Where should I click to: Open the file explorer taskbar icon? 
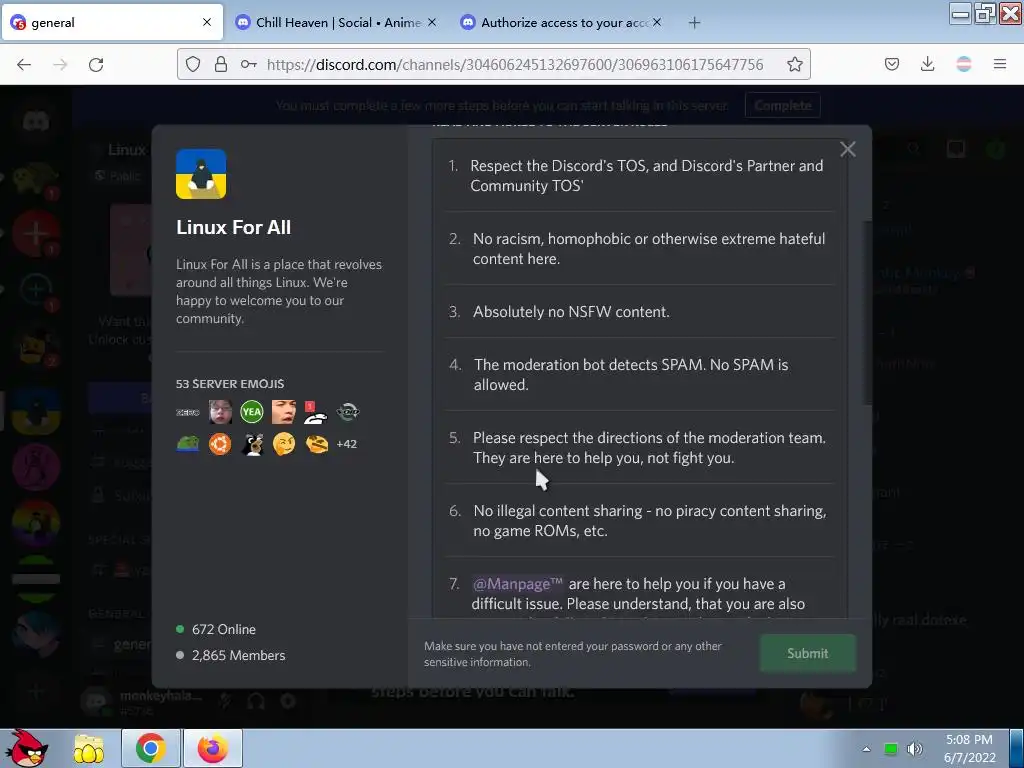point(88,748)
